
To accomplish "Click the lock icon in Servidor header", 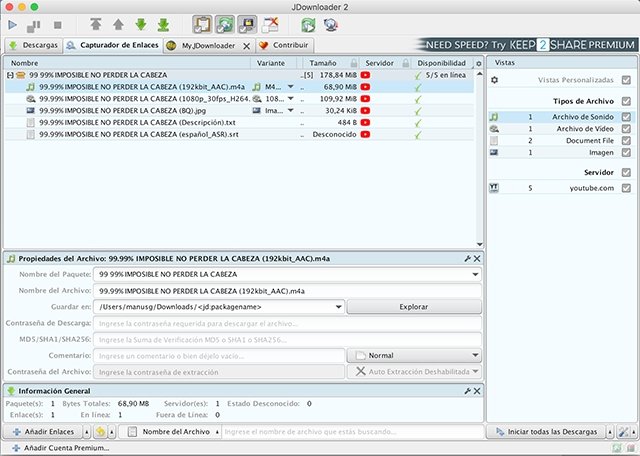I will click(406, 63).
